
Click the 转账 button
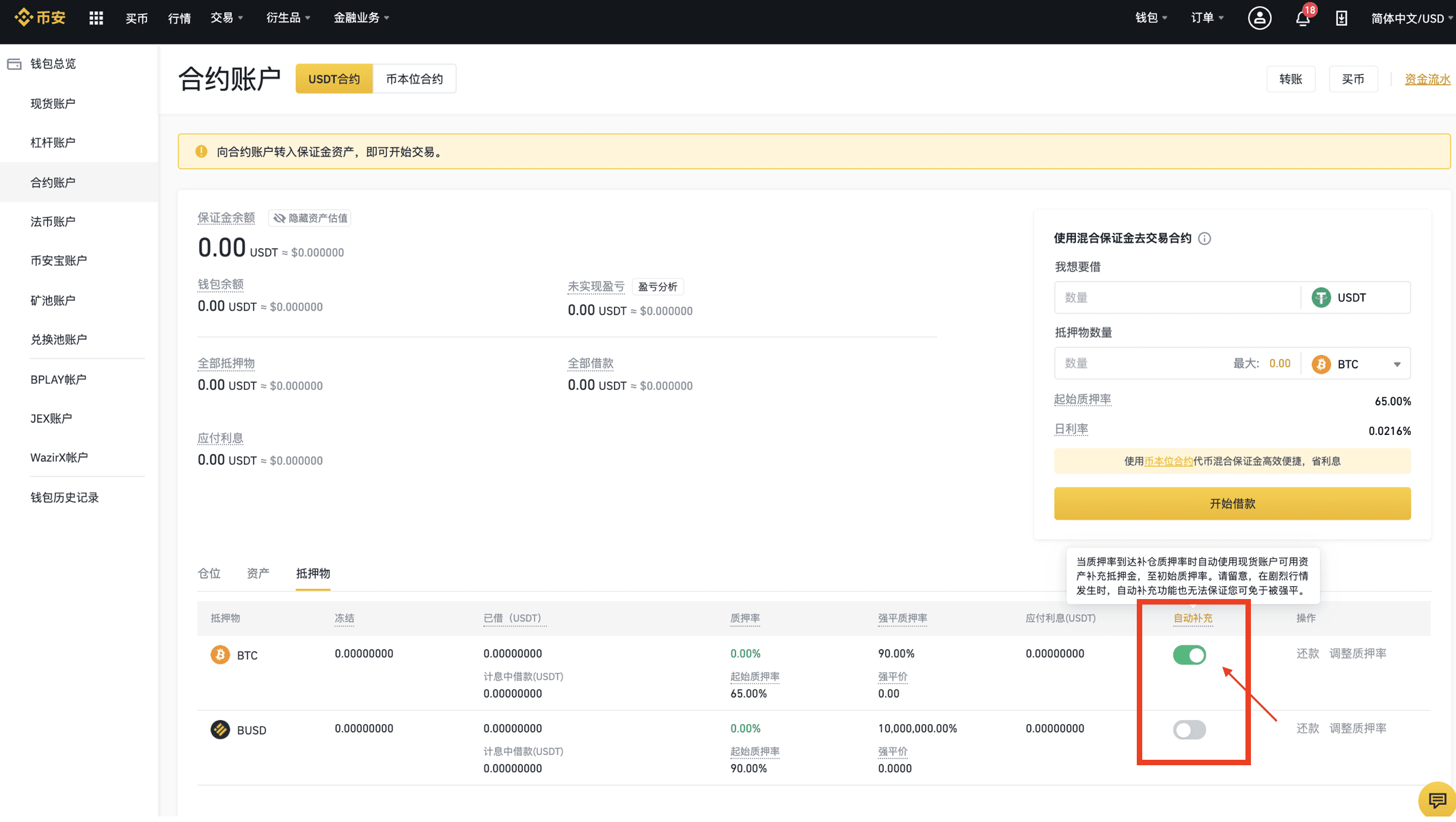click(1291, 79)
